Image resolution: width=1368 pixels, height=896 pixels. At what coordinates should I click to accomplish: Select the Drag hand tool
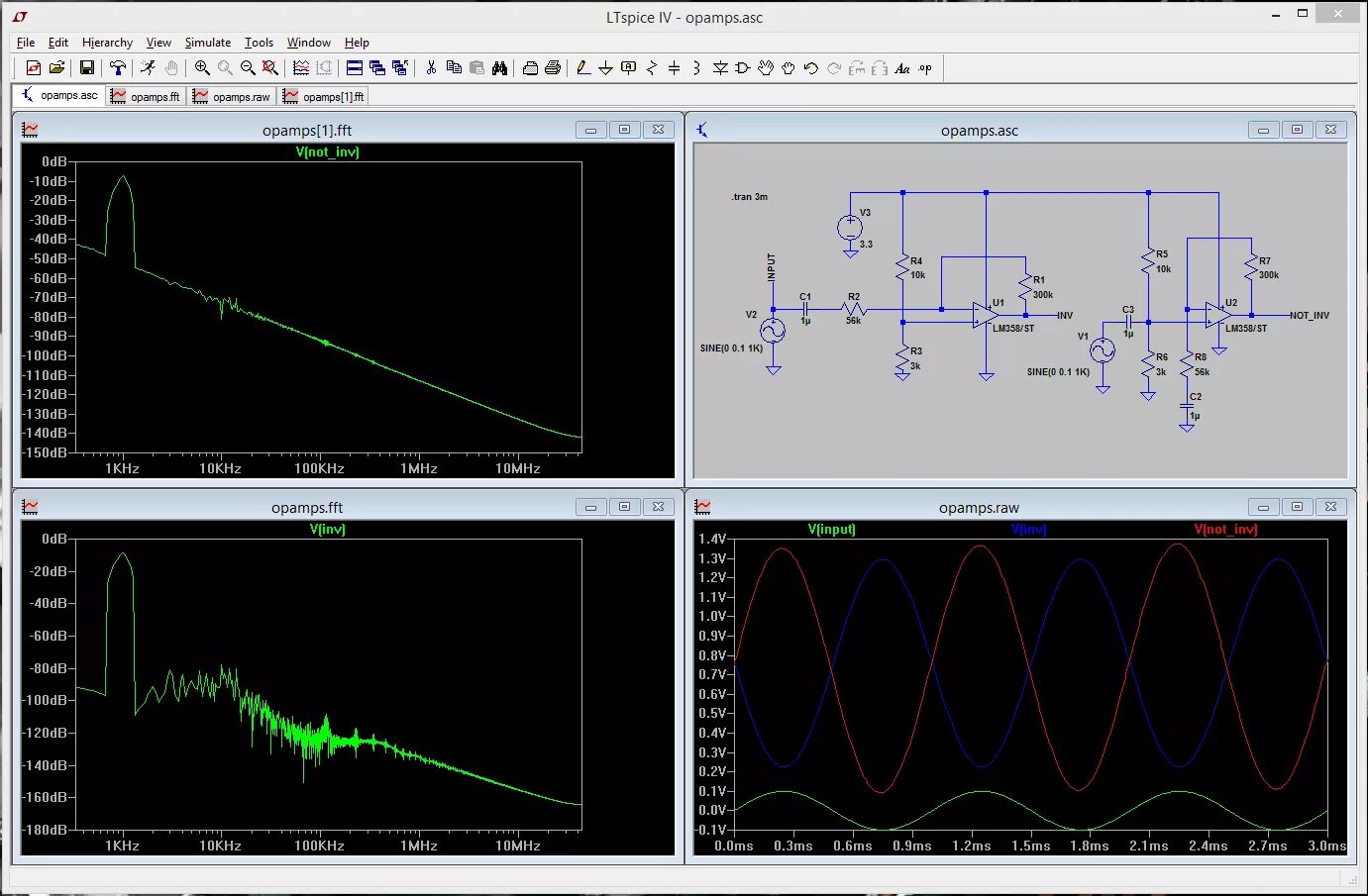(x=788, y=68)
